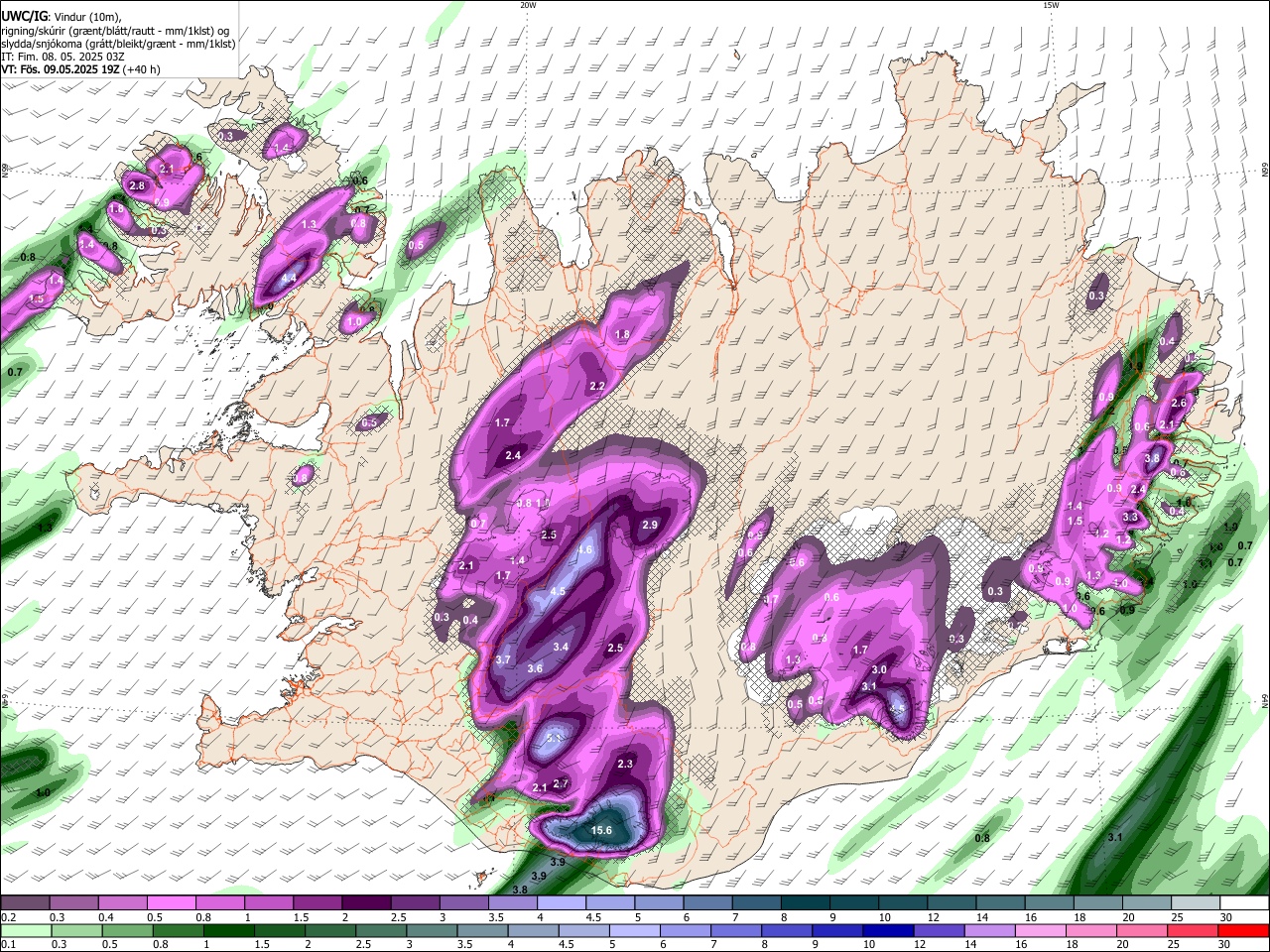Pick the light pink 16 rain-scale swatch
Screen dimensions: 1270x952
[1042, 931]
